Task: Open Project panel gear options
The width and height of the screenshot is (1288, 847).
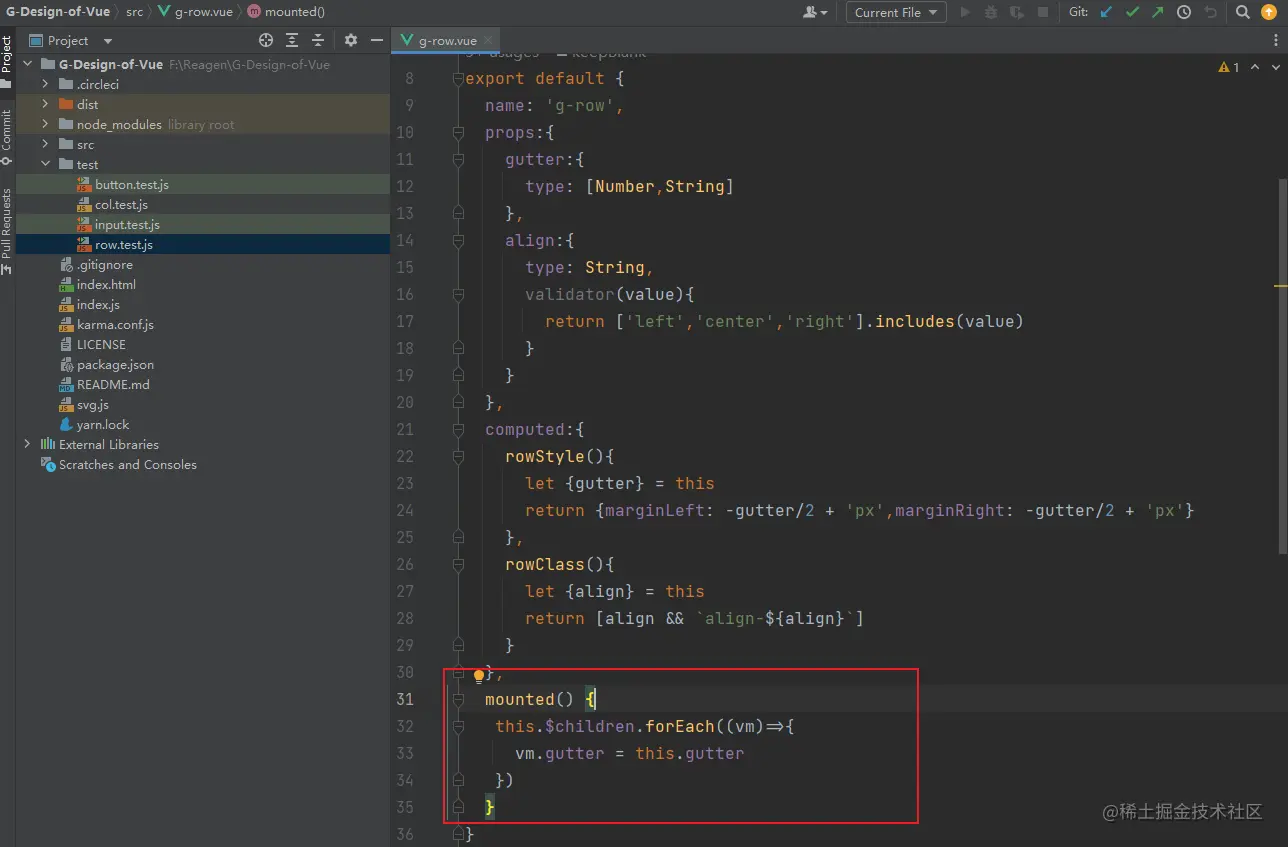Action: click(x=351, y=40)
